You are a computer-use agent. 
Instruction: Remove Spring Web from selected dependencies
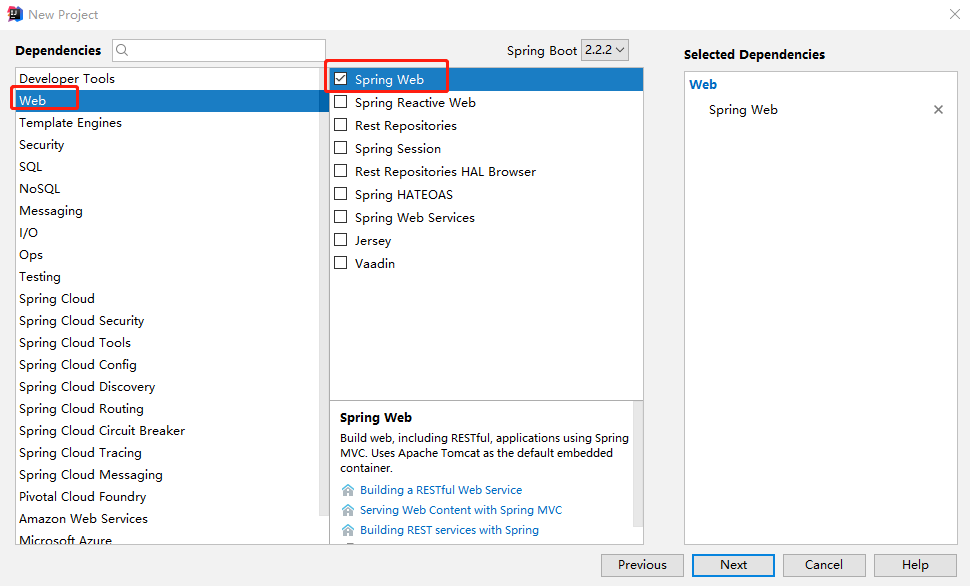pyautogui.click(x=938, y=110)
